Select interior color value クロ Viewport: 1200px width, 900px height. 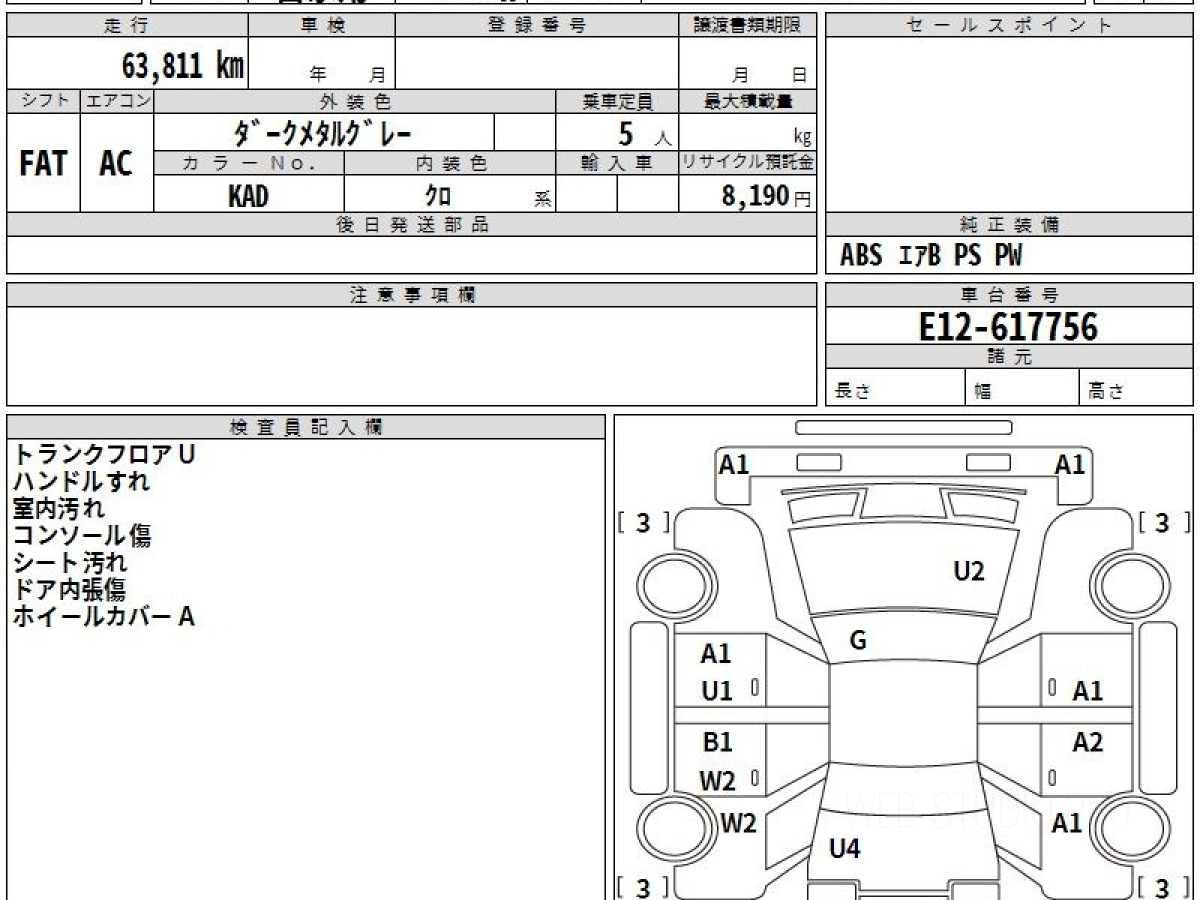coord(437,196)
